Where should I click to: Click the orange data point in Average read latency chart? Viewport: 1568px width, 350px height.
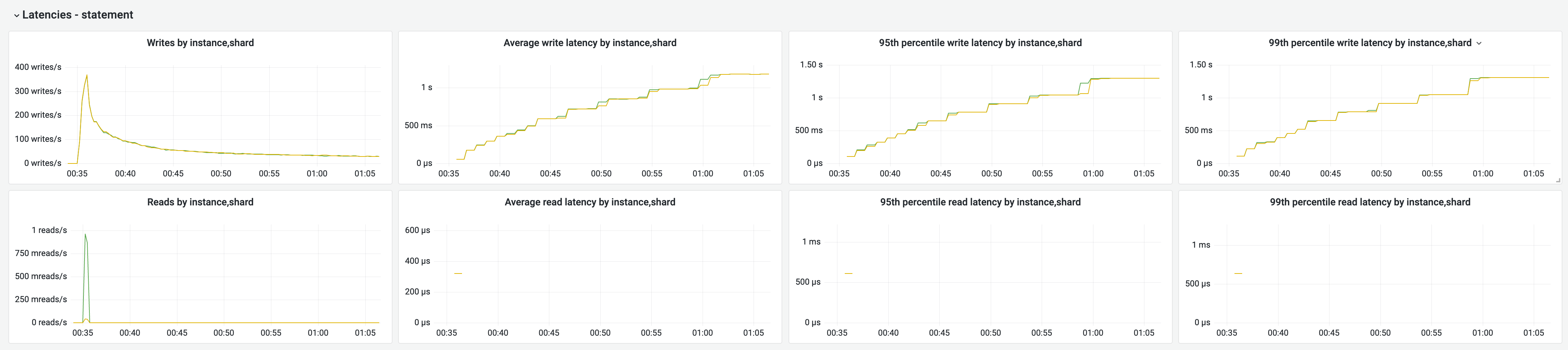[458, 273]
